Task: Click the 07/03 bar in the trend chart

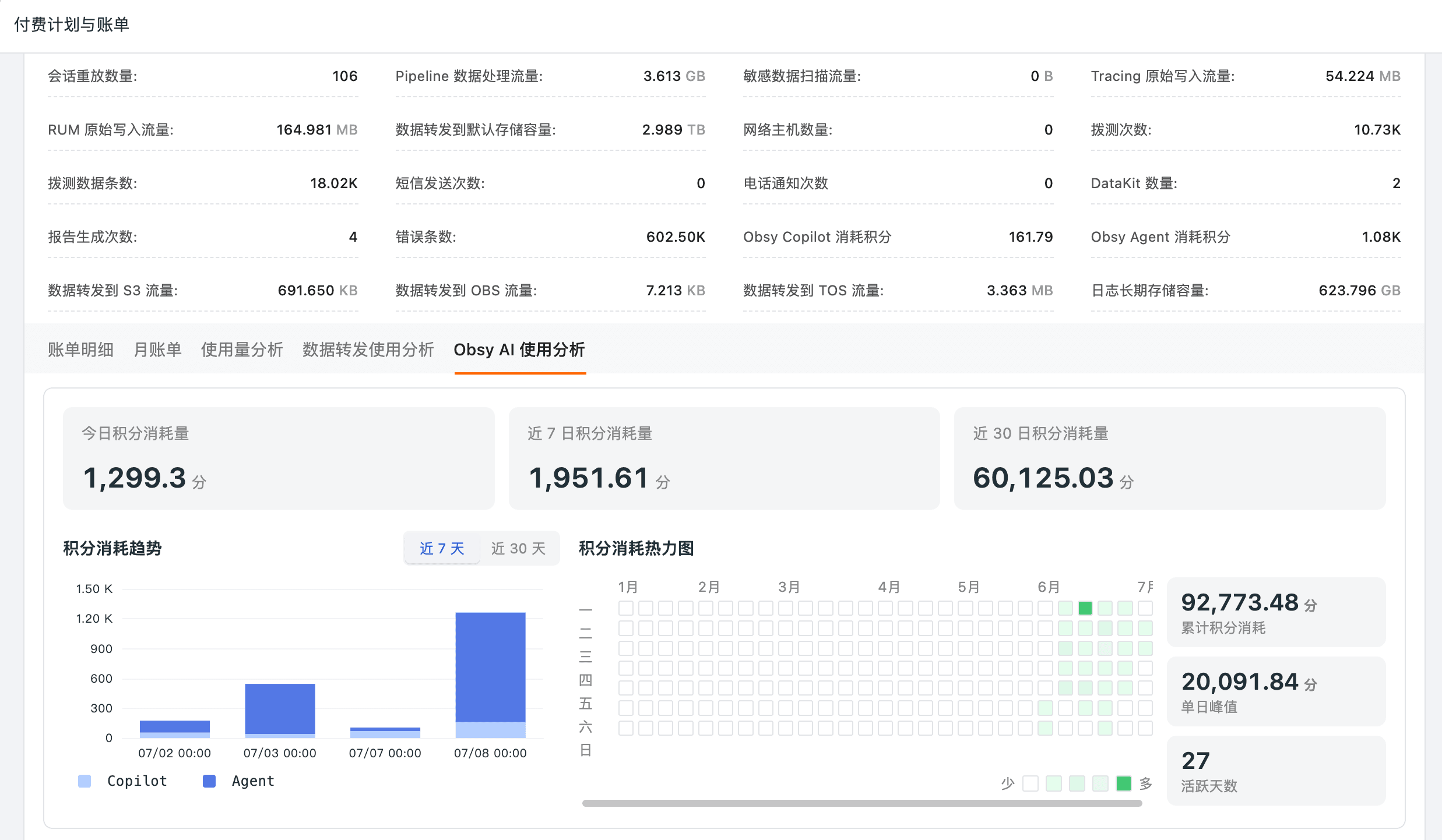Action: click(x=280, y=711)
